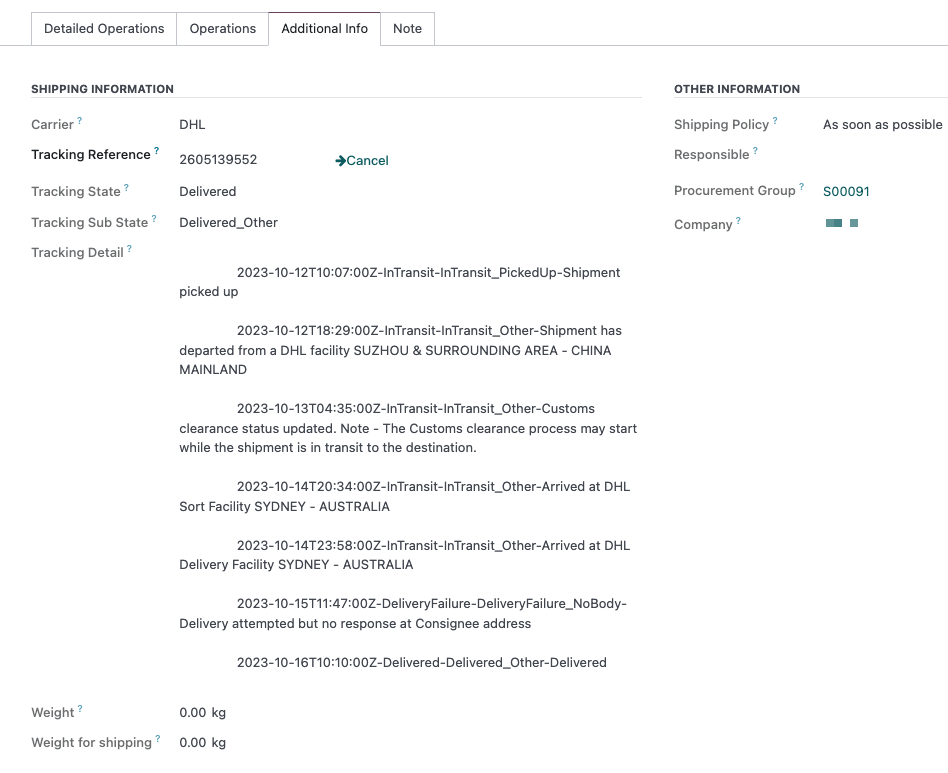Click the Other Information section header

[736, 89]
